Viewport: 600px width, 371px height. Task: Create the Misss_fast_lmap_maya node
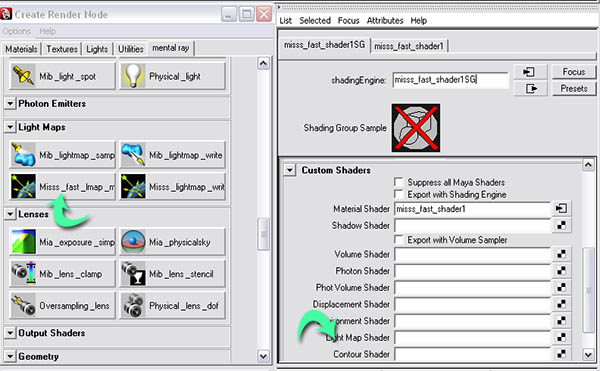tap(62, 187)
